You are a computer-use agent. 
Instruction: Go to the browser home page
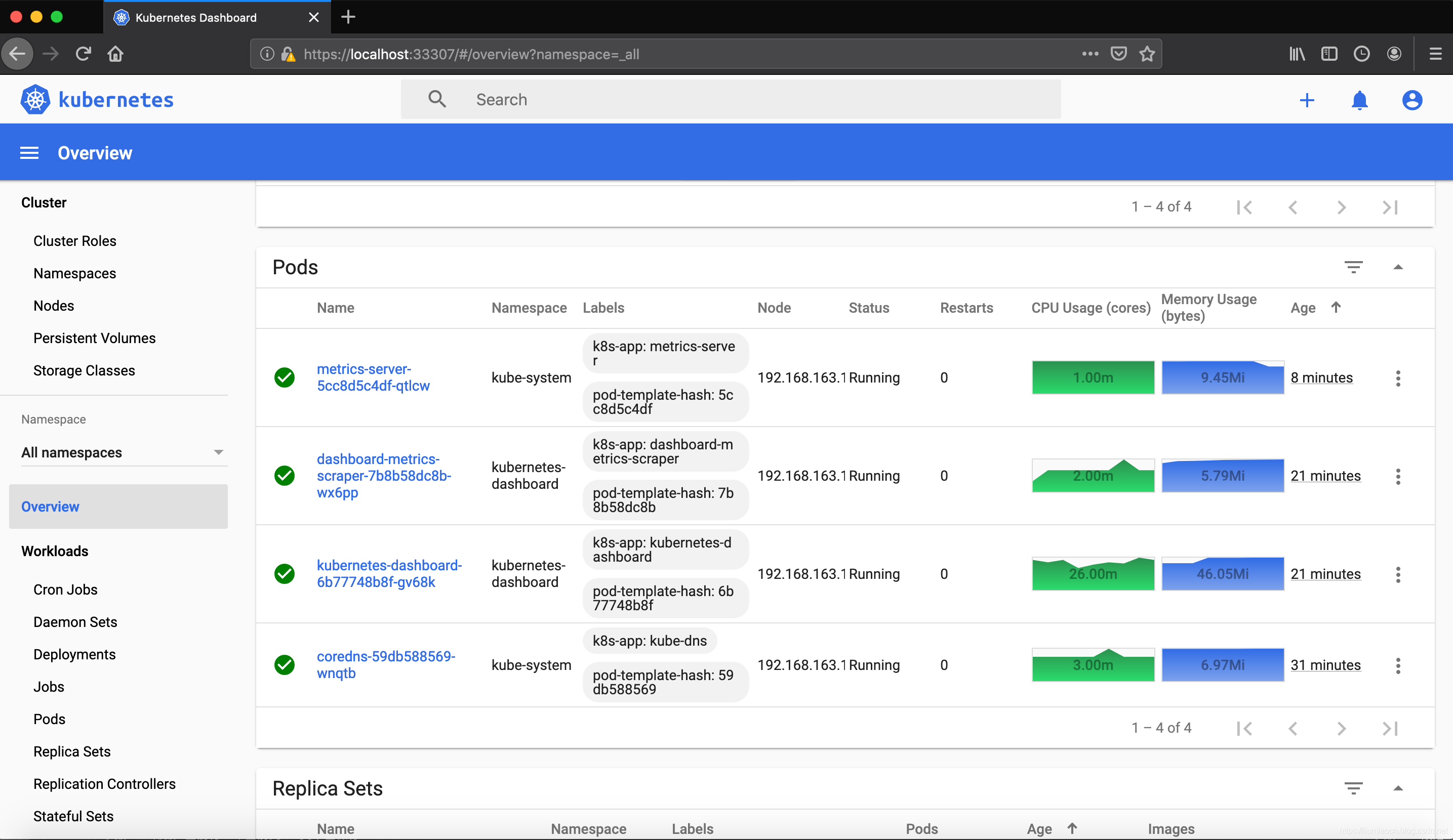point(115,54)
